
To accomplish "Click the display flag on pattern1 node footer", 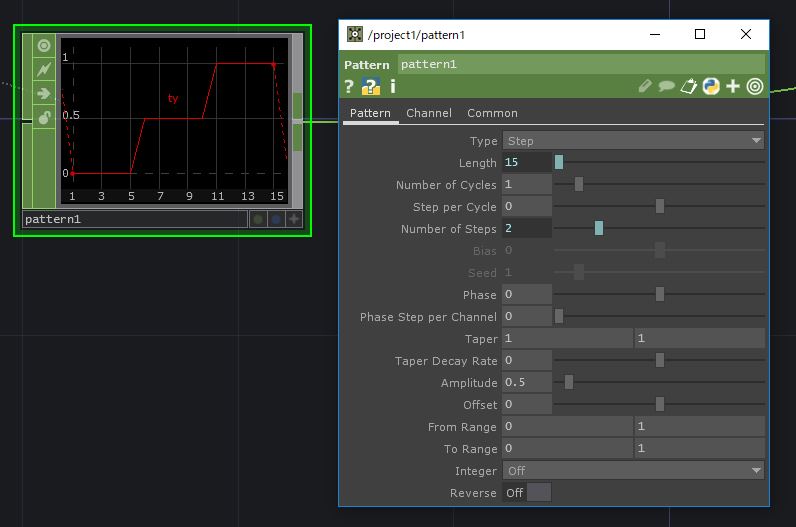I will pos(258,219).
